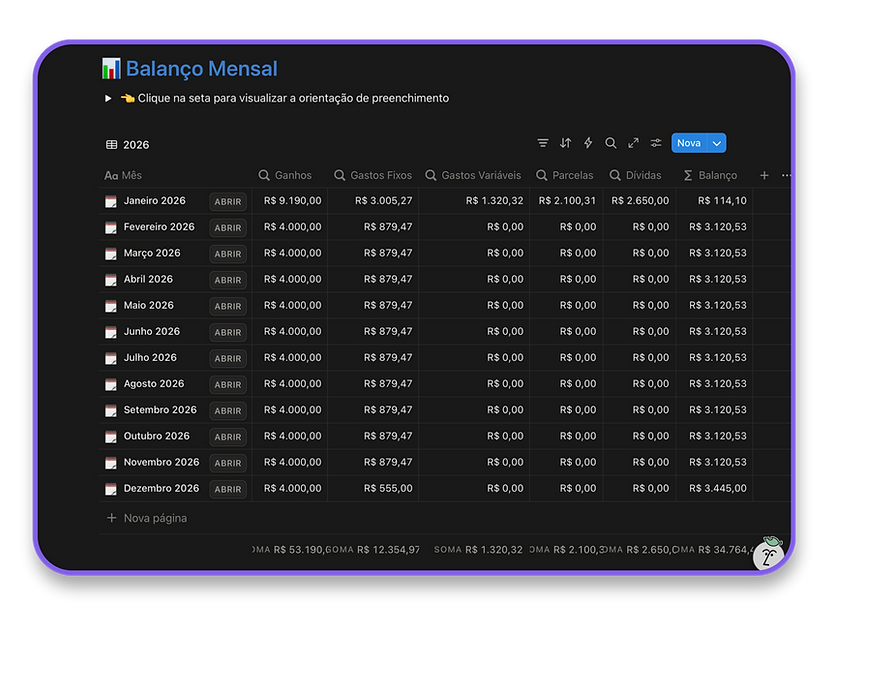This screenshot has width=895, height=691.
Task: Open the Maio 2026 row title
Action: click(148, 305)
